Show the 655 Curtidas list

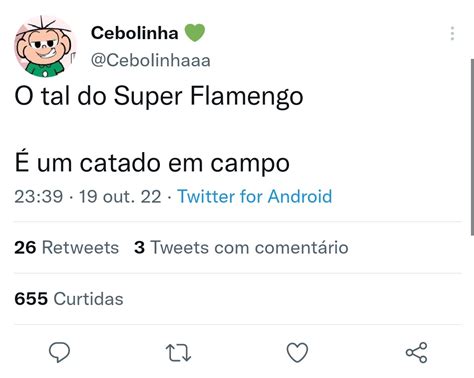point(69,299)
